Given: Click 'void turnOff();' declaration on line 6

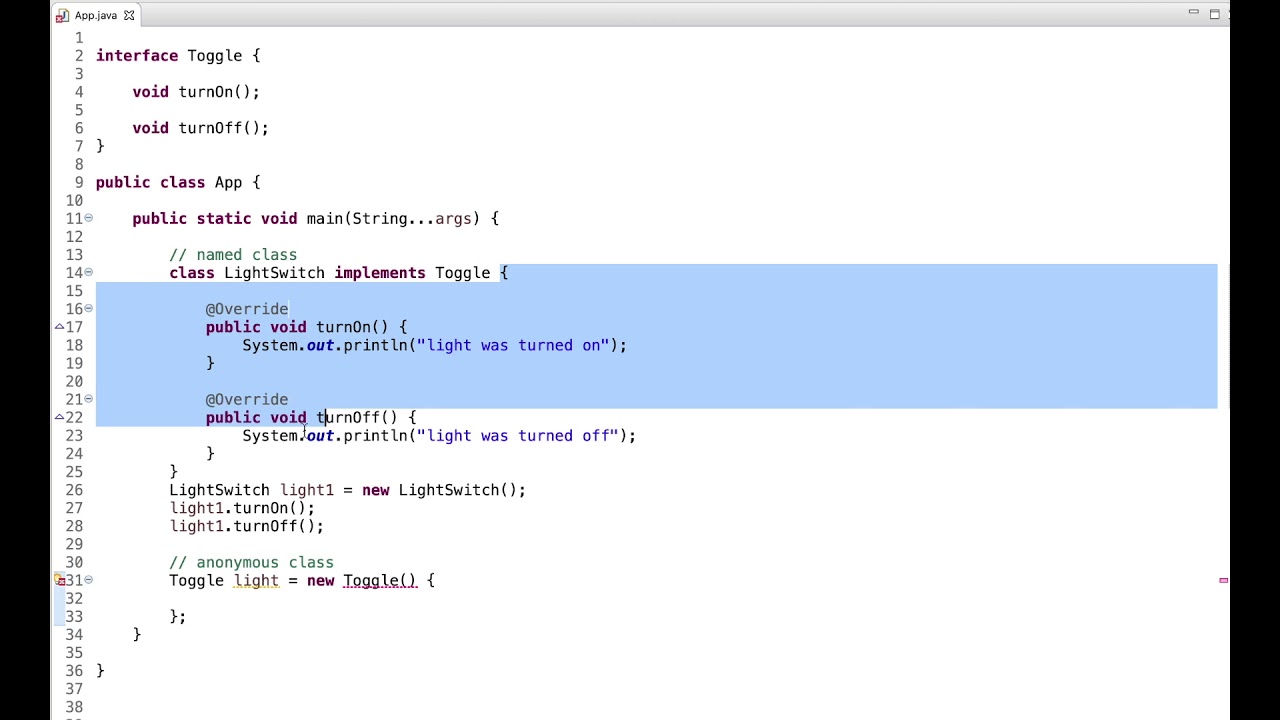Looking at the screenshot, I should (x=201, y=128).
